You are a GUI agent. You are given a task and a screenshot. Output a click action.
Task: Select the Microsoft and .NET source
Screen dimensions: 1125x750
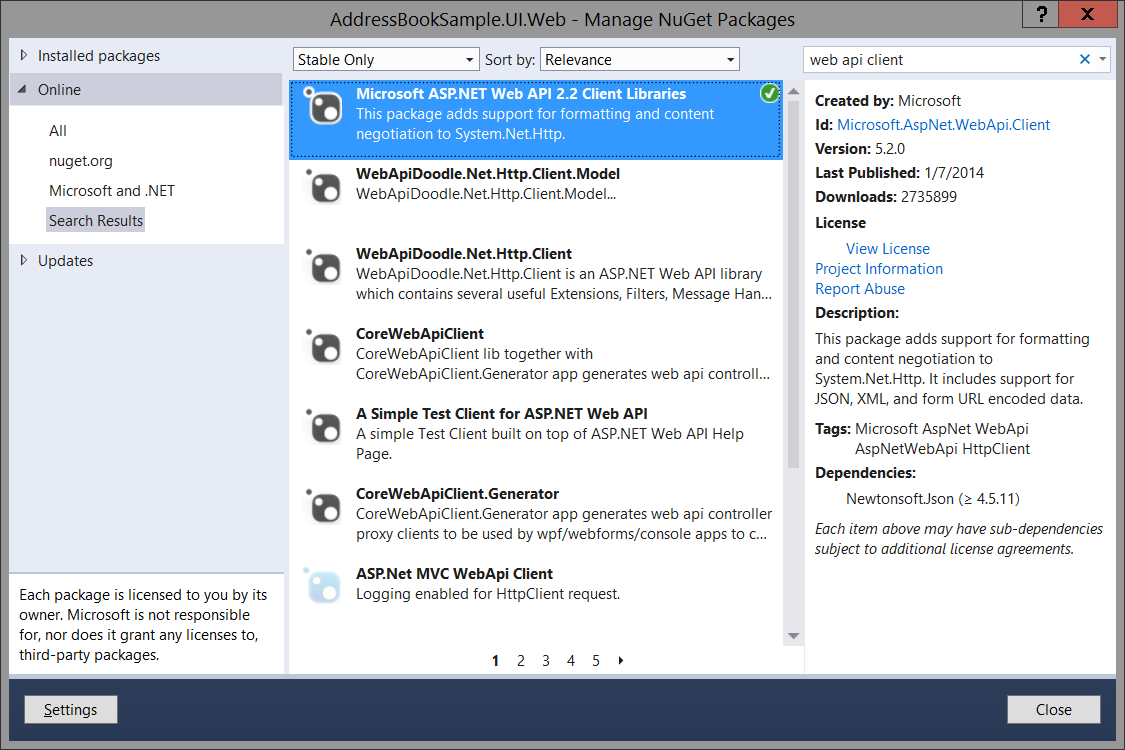click(x=112, y=191)
